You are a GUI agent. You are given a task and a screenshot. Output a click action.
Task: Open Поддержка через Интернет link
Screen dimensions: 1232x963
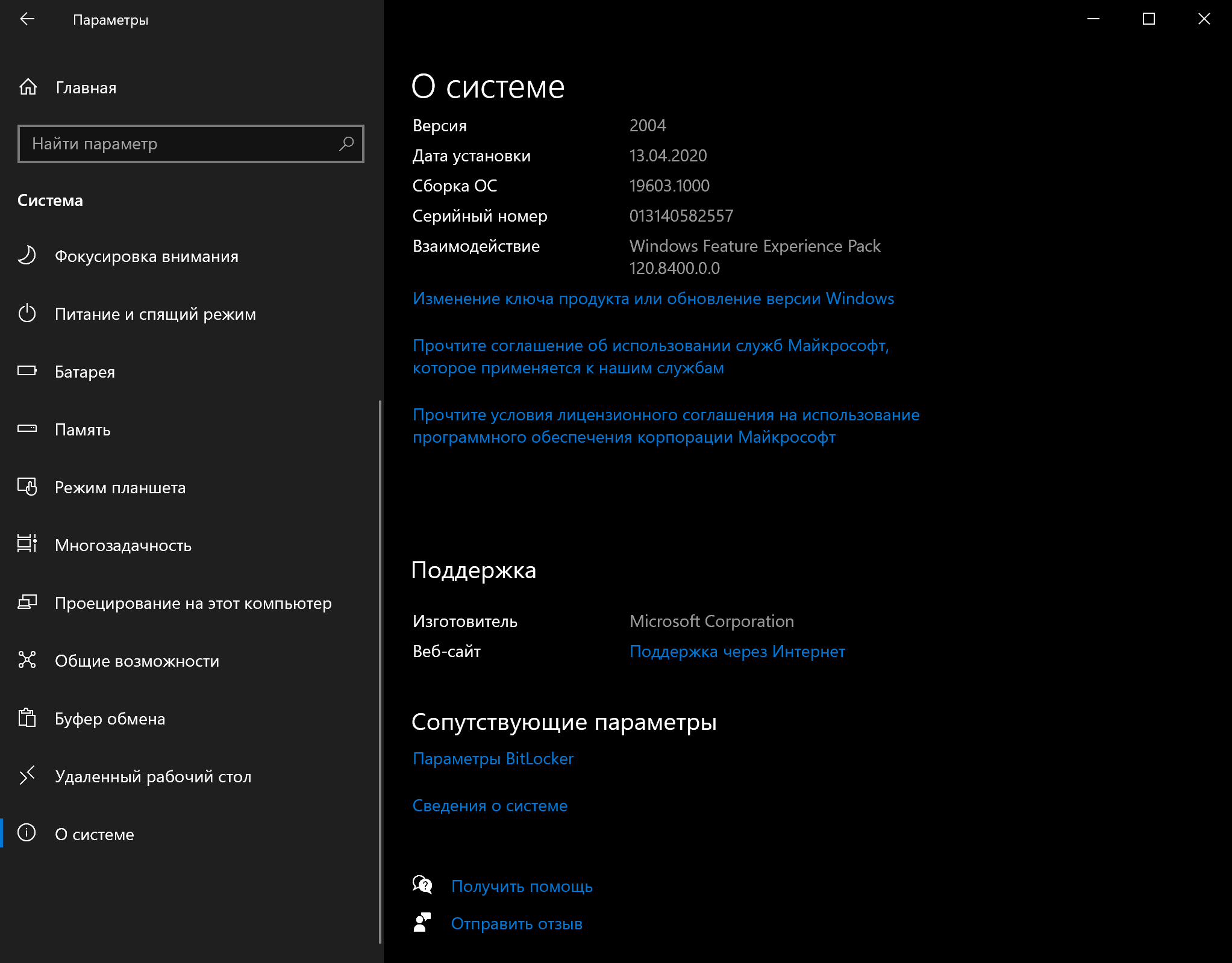[737, 652]
